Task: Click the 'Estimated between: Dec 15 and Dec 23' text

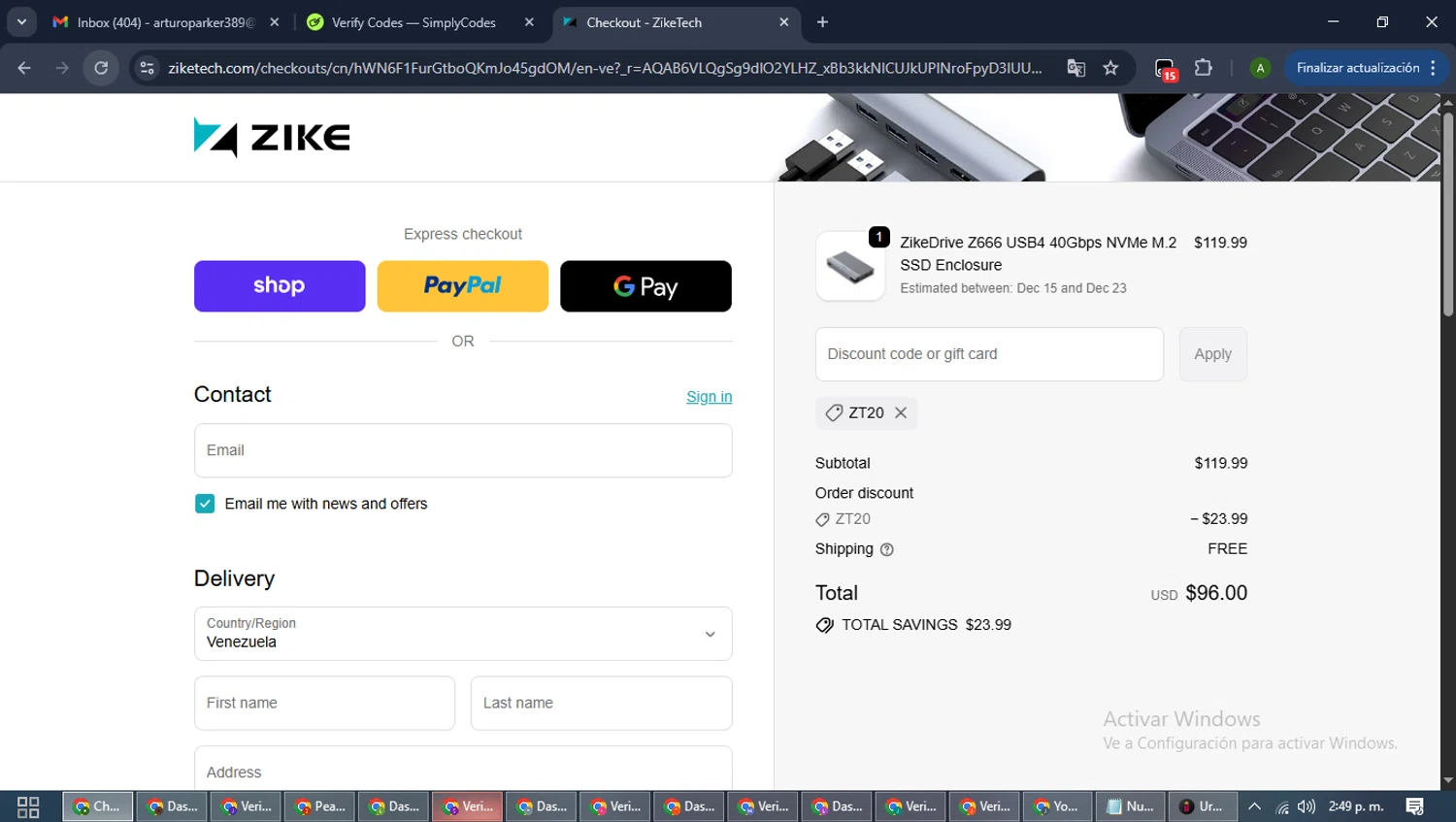Action: pyautogui.click(x=1013, y=288)
